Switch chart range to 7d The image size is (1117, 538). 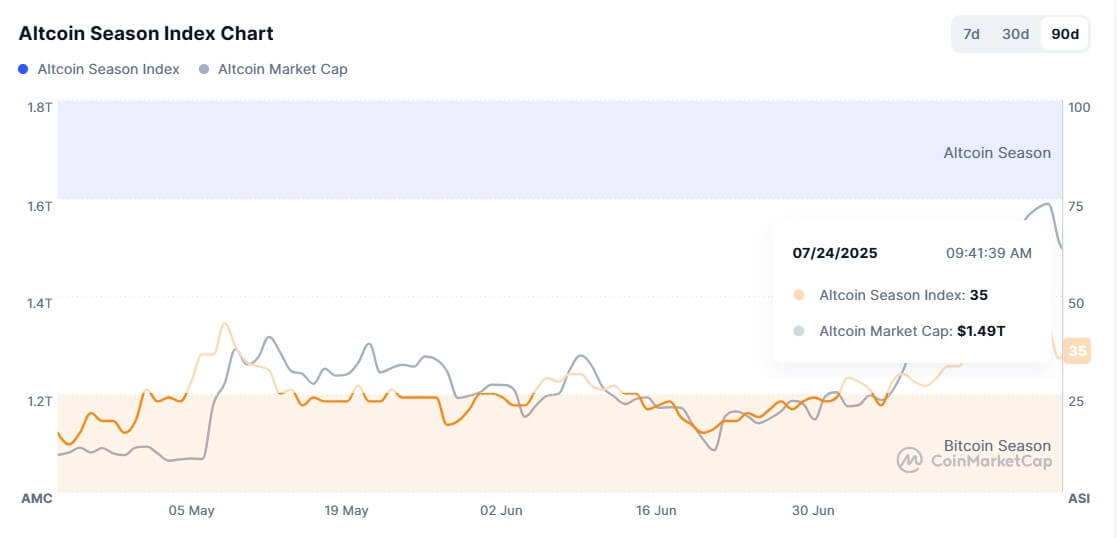click(x=971, y=34)
